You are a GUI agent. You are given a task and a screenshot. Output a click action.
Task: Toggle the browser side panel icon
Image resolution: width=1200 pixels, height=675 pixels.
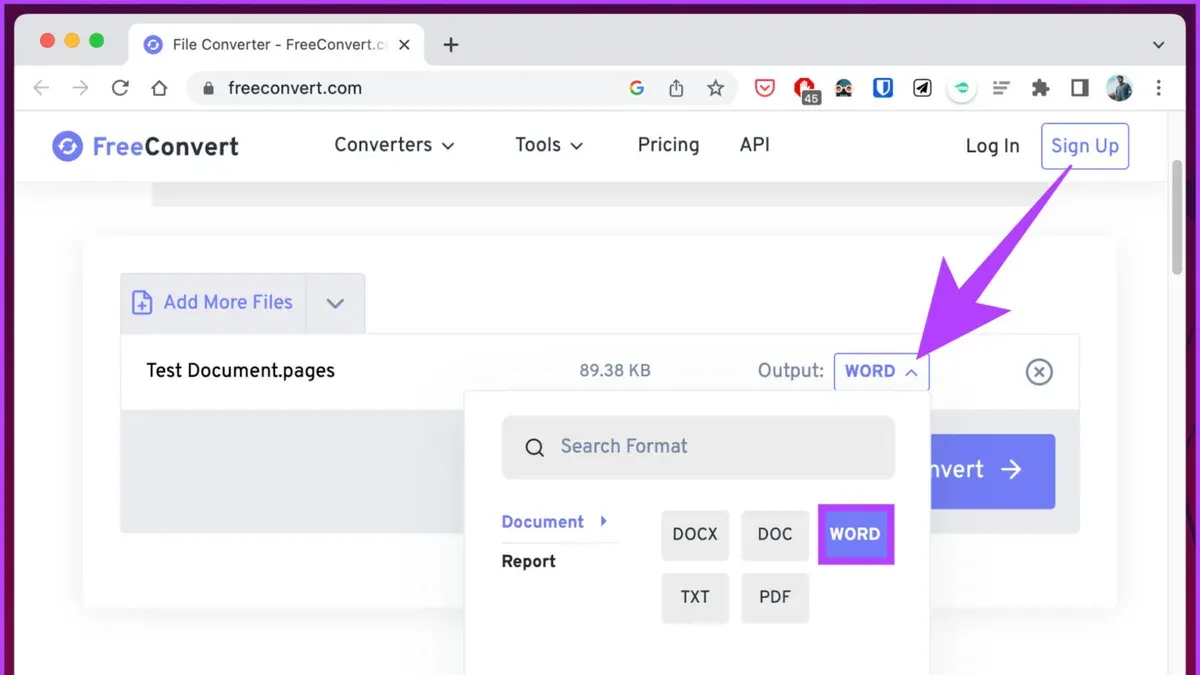(1079, 88)
